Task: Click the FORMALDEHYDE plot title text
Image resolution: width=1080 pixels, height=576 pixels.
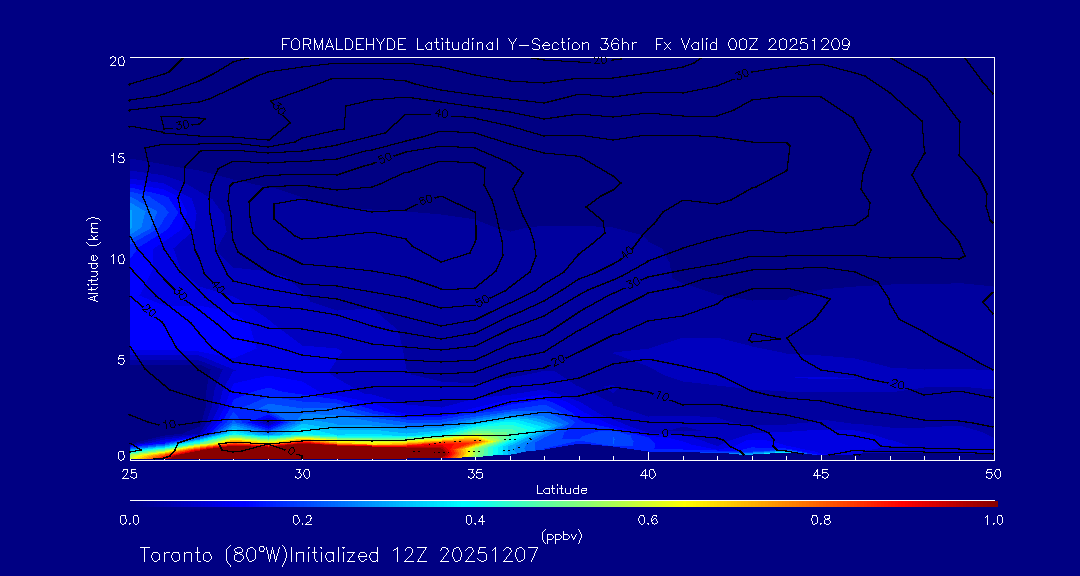Action: [x=565, y=44]
